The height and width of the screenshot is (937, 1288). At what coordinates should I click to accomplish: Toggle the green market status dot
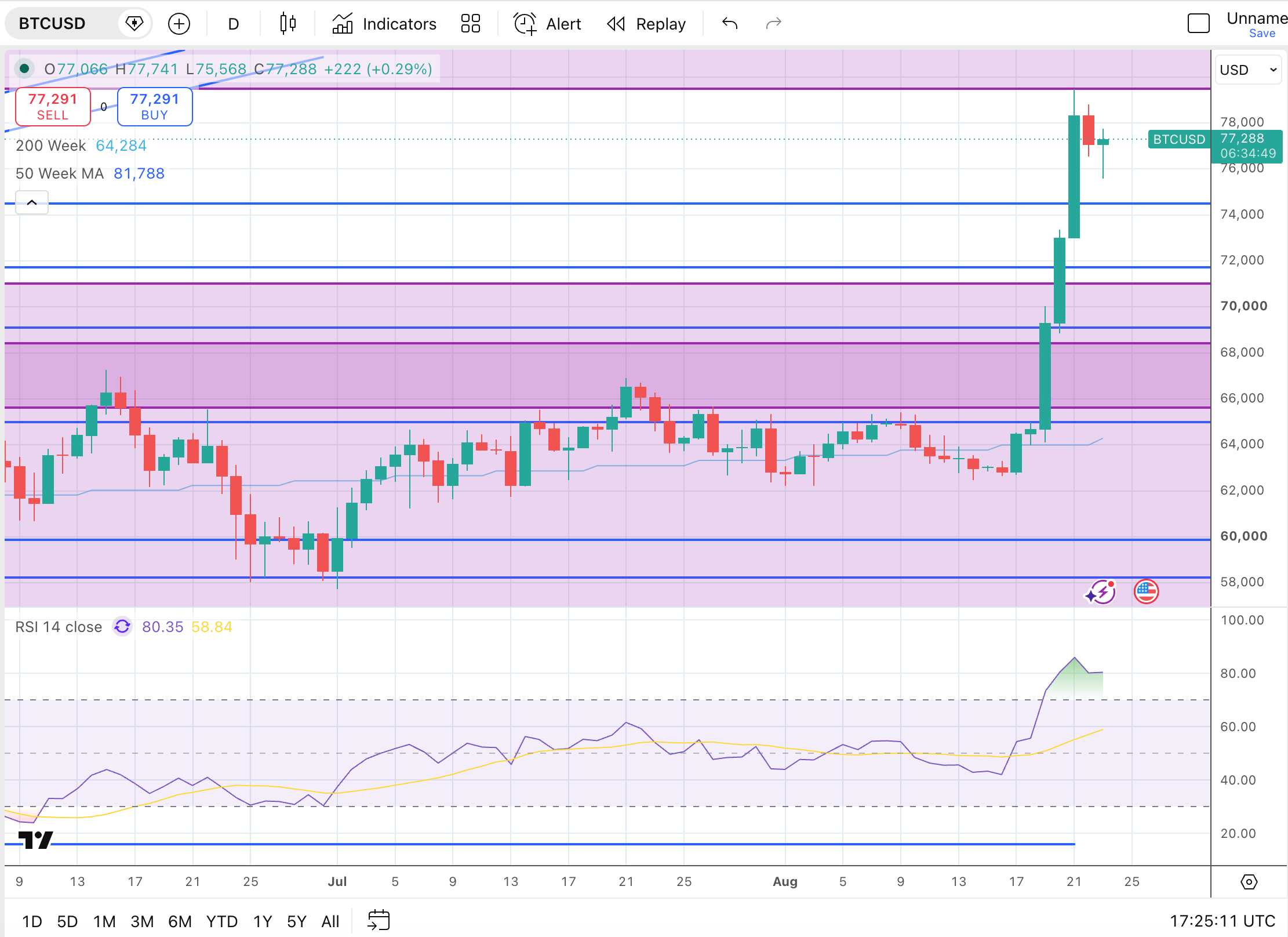(x=24, y=68)
